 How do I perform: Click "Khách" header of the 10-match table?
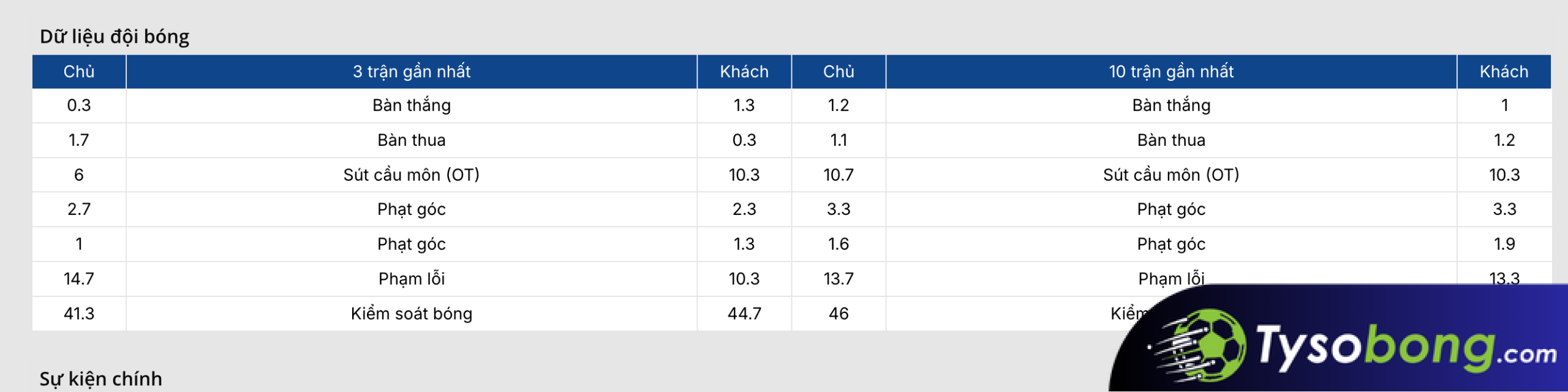tap(1504, 72)
